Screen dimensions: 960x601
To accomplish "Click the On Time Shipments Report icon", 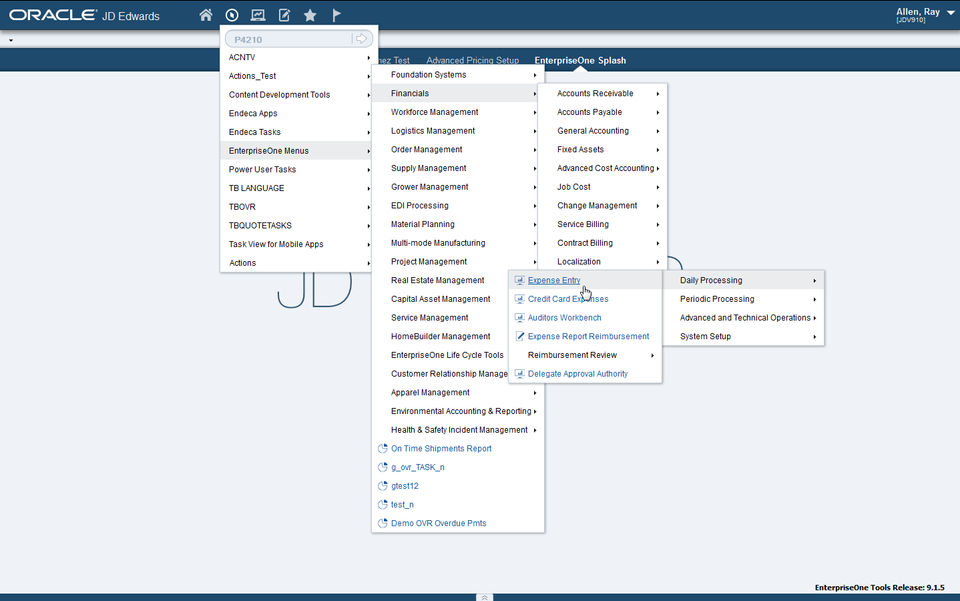I will click(383, 449).
